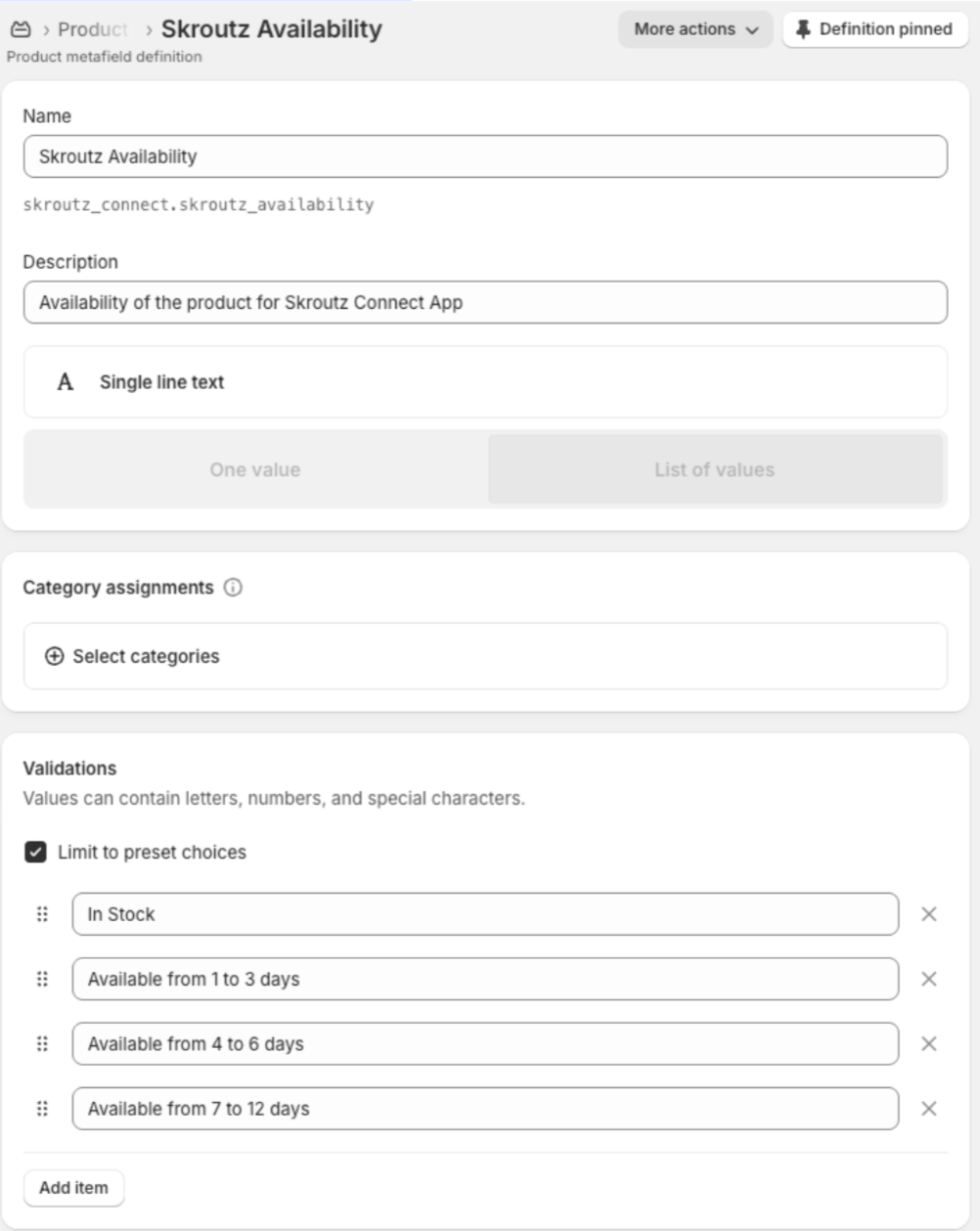Click drag handle for 4 to 6 days

(42, 1044)
